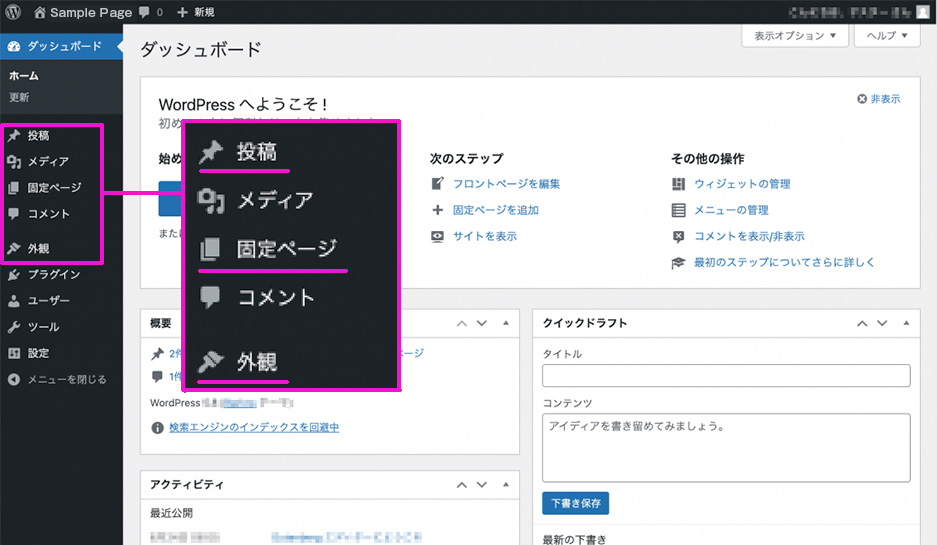
Task: Click the タイトル input field
Action: pyautogui.click(x=725, y=375)
